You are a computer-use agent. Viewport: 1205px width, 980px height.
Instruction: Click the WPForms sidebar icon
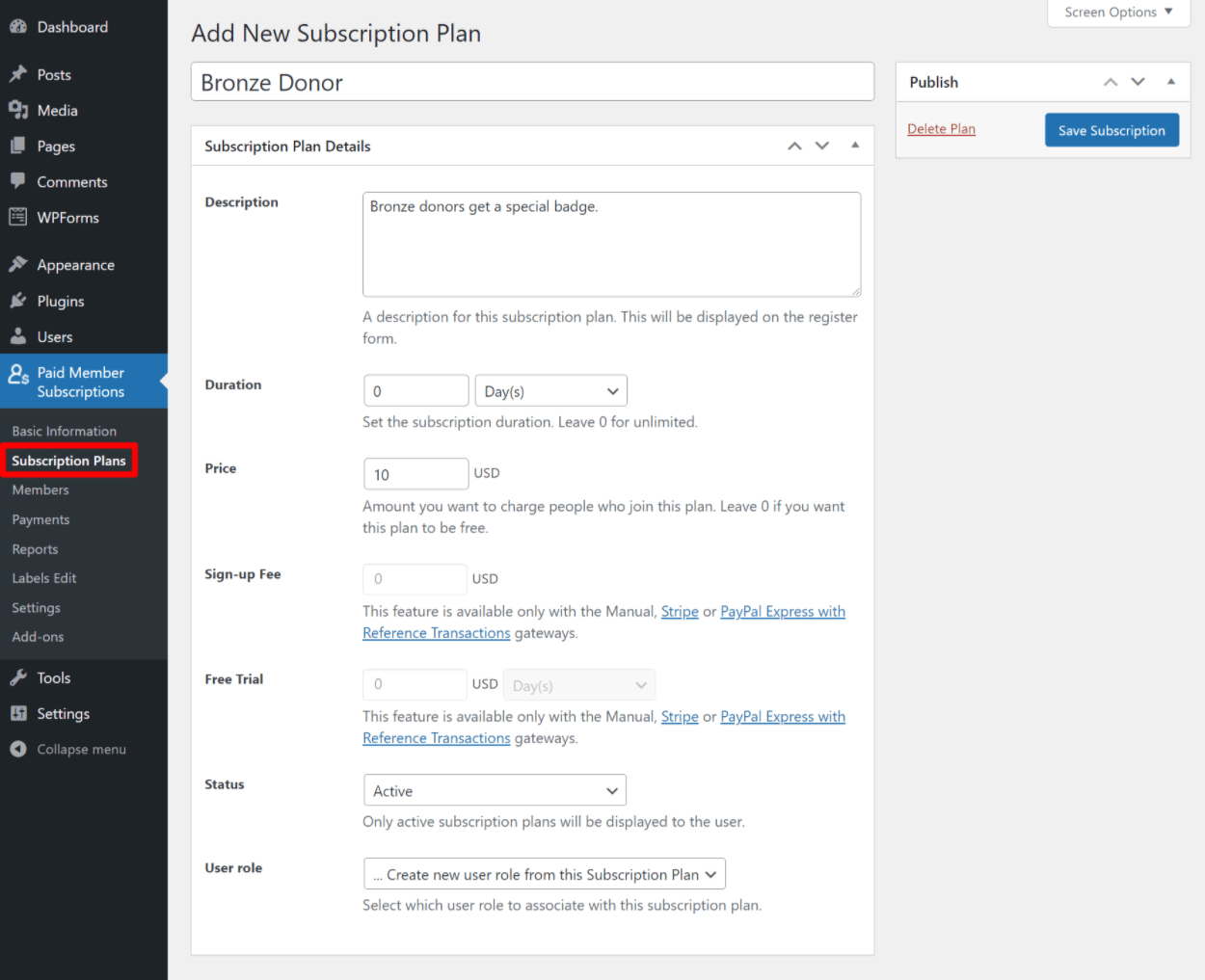tap(17, 217)
